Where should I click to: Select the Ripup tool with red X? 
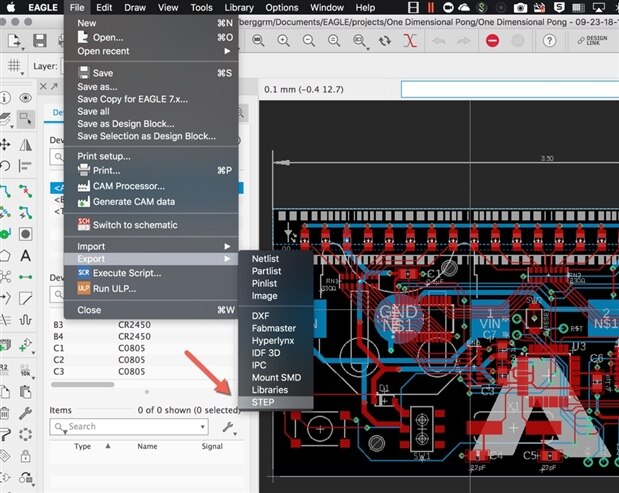point(26,191)
